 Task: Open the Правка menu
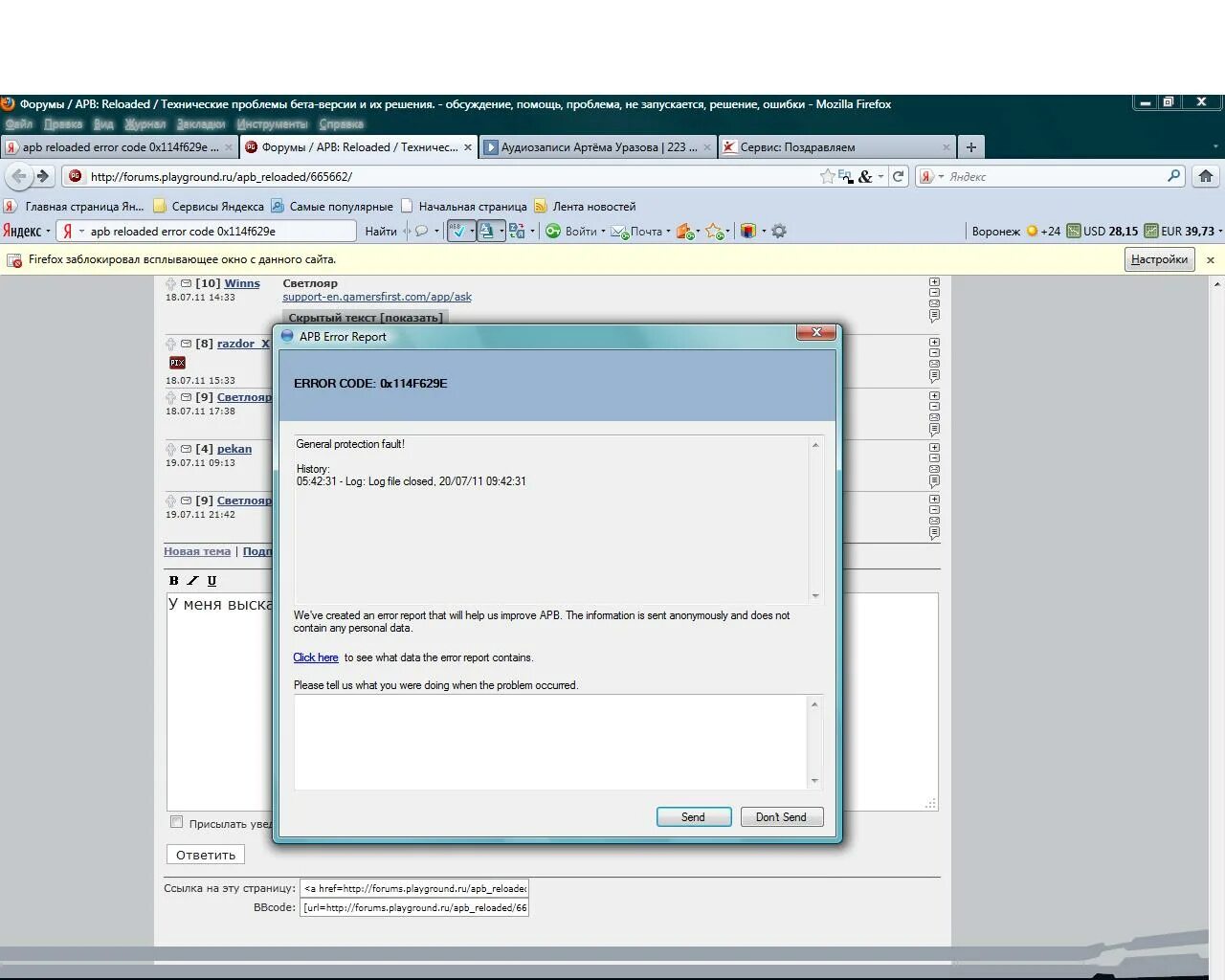tap(62, 123)
